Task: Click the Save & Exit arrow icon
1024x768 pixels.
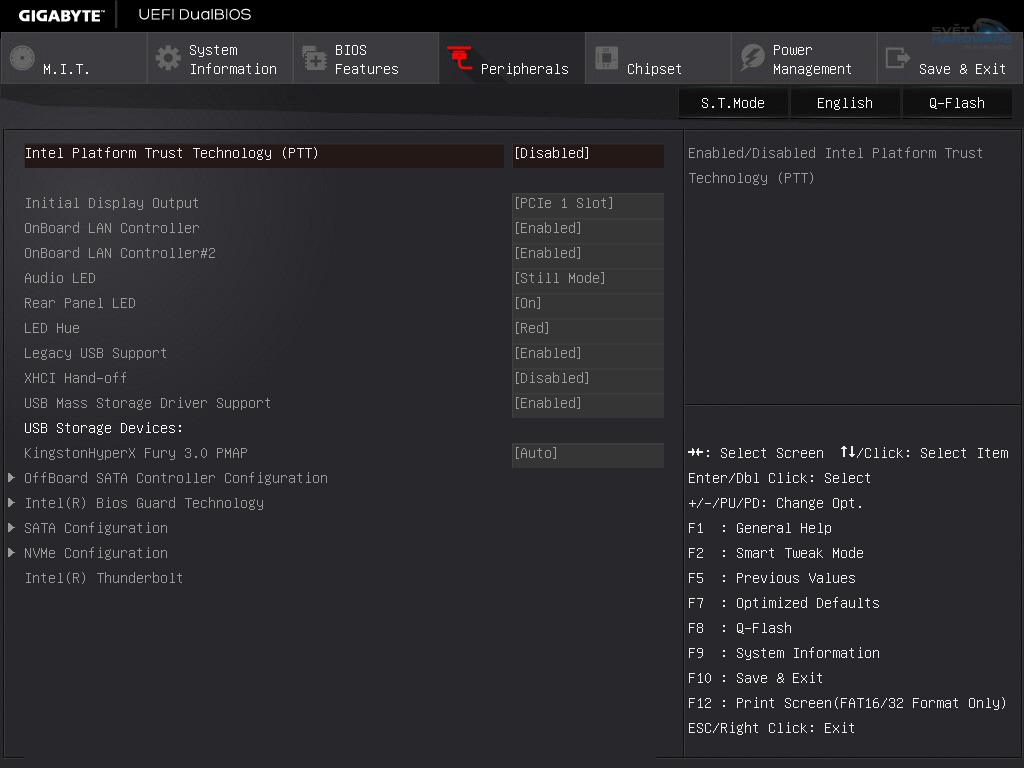Action: 898,58
